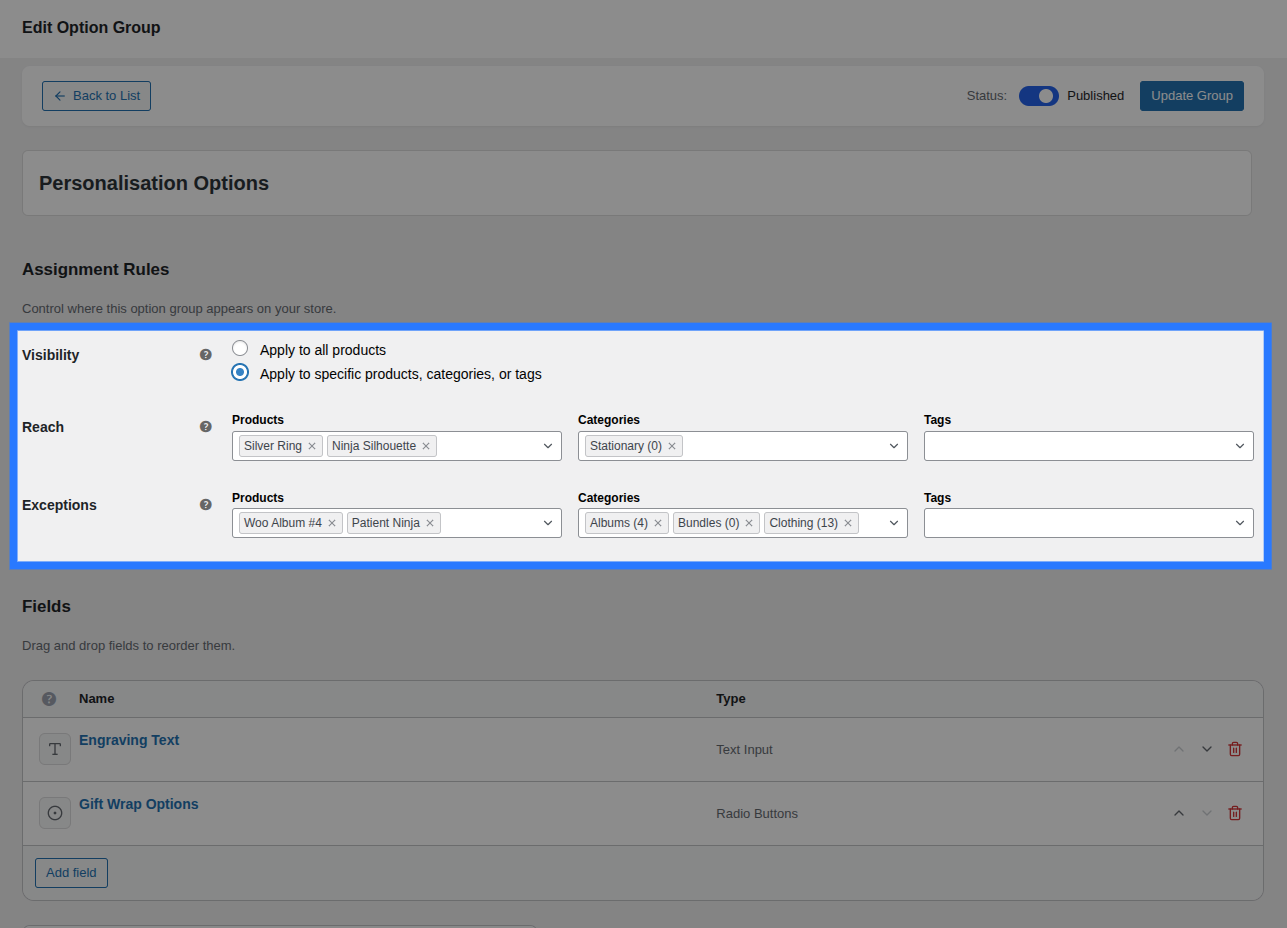Open the Visibility help tooltip icon
1287x928 pixels.
click(206, 355)
